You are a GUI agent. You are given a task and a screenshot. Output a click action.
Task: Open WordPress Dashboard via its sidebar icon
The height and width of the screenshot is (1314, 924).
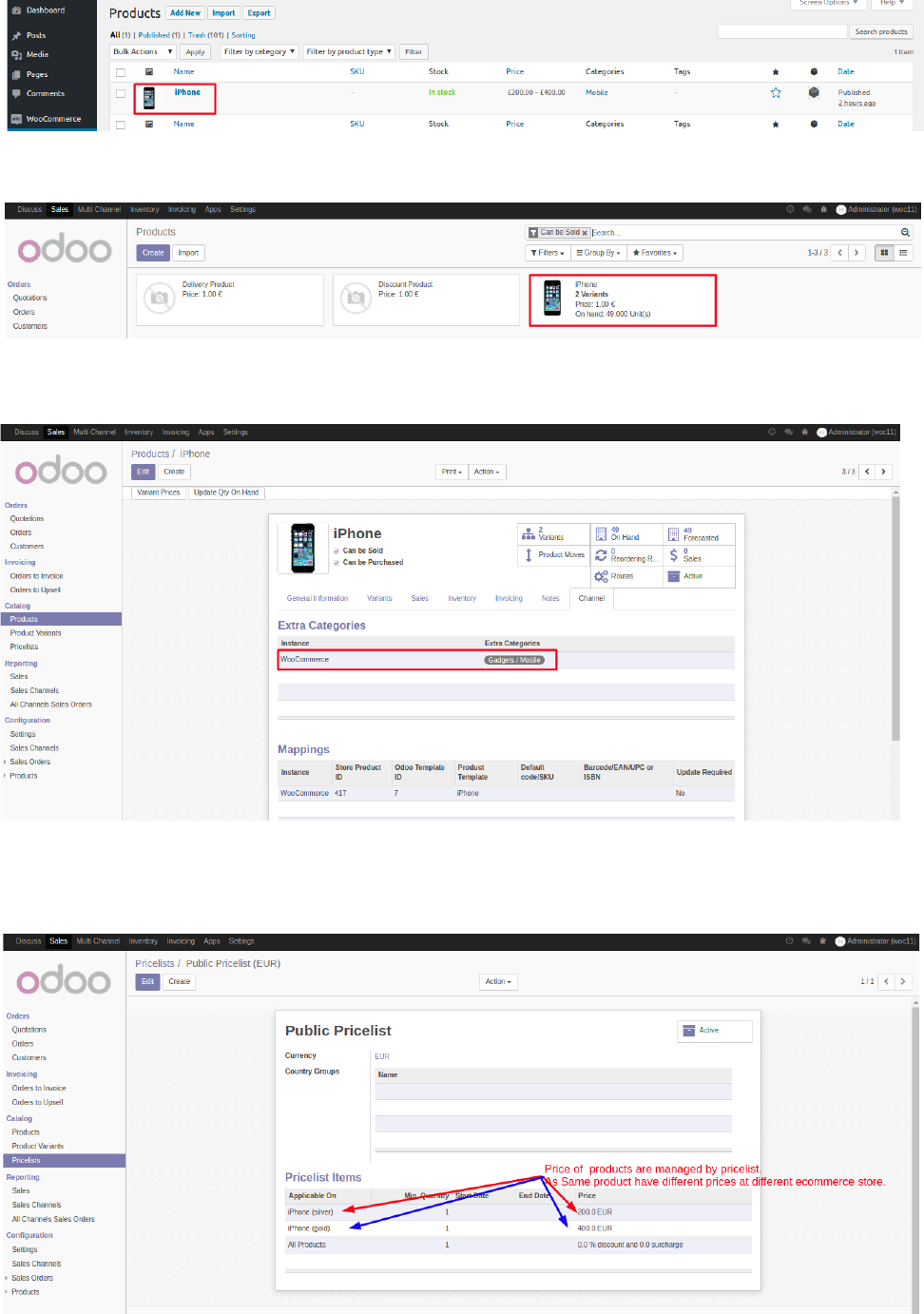pos(16,10)
